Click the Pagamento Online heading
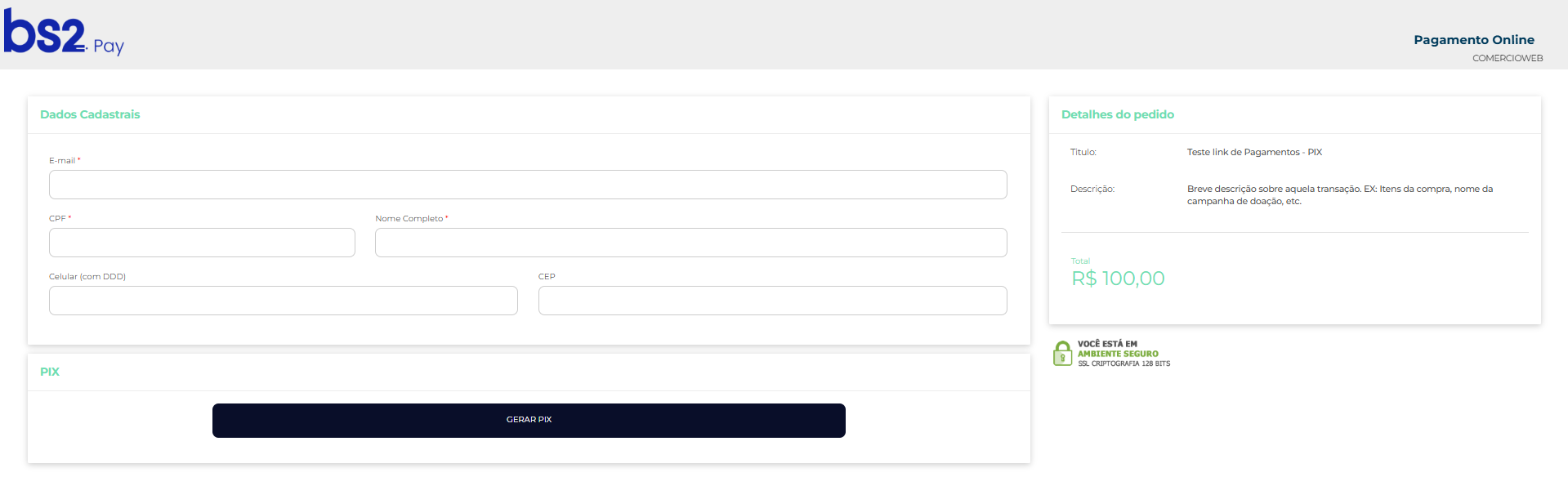Screen dimensions: 1568x477 coord(1473,40)
